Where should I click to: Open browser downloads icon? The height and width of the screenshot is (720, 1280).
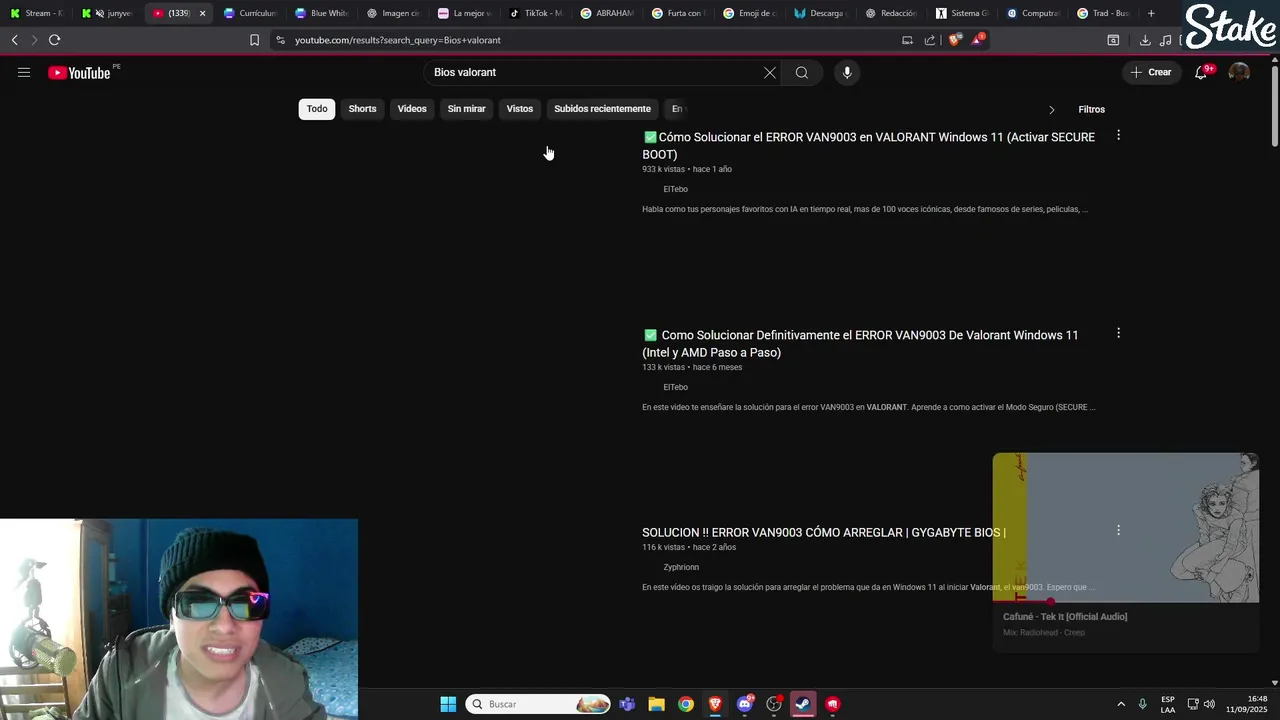pyautogui.click(x=1145, y=40)
